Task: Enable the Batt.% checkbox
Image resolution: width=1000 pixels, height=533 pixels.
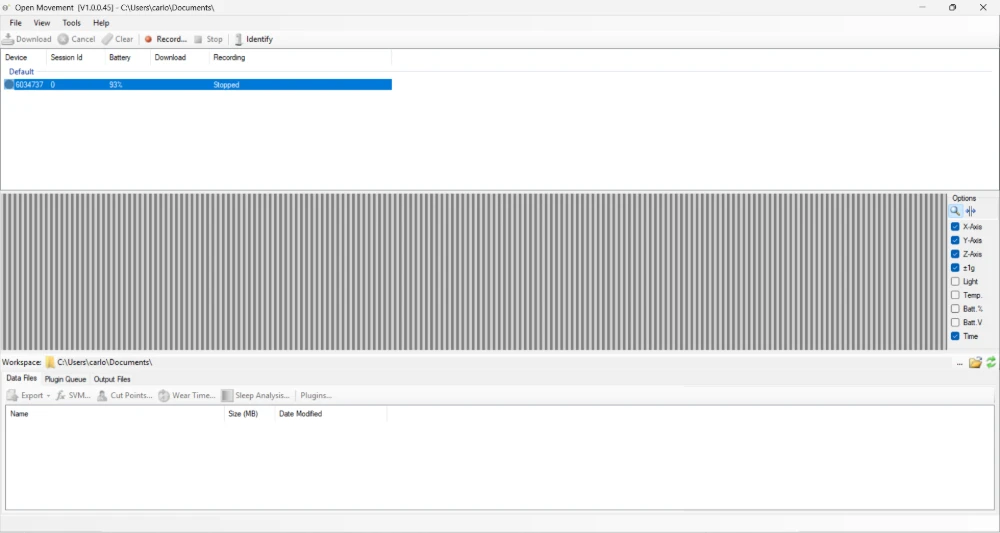Action: tap(955, 309)
